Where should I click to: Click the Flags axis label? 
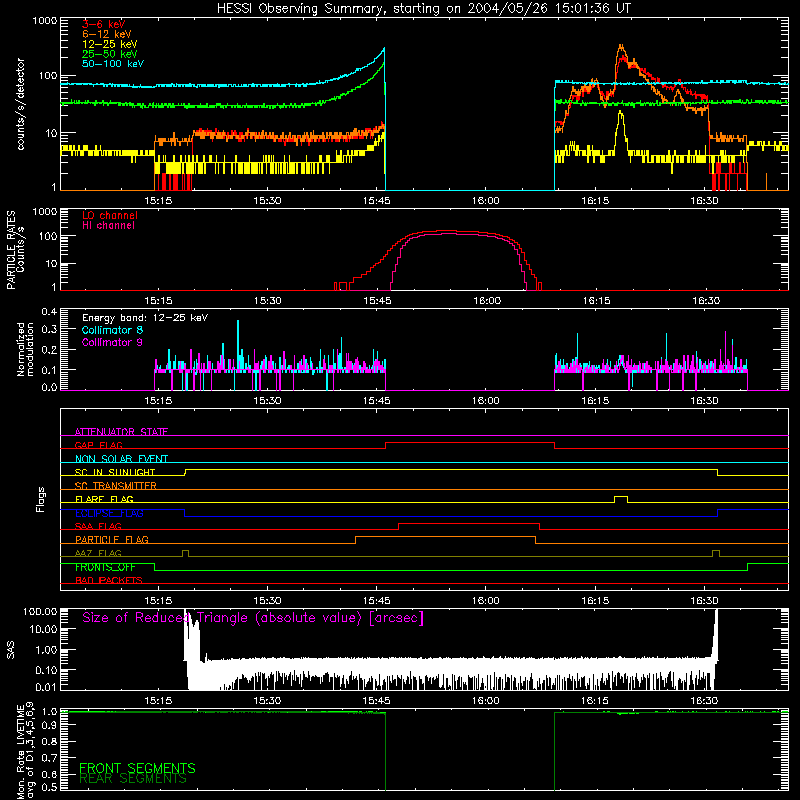pos(41,499)
